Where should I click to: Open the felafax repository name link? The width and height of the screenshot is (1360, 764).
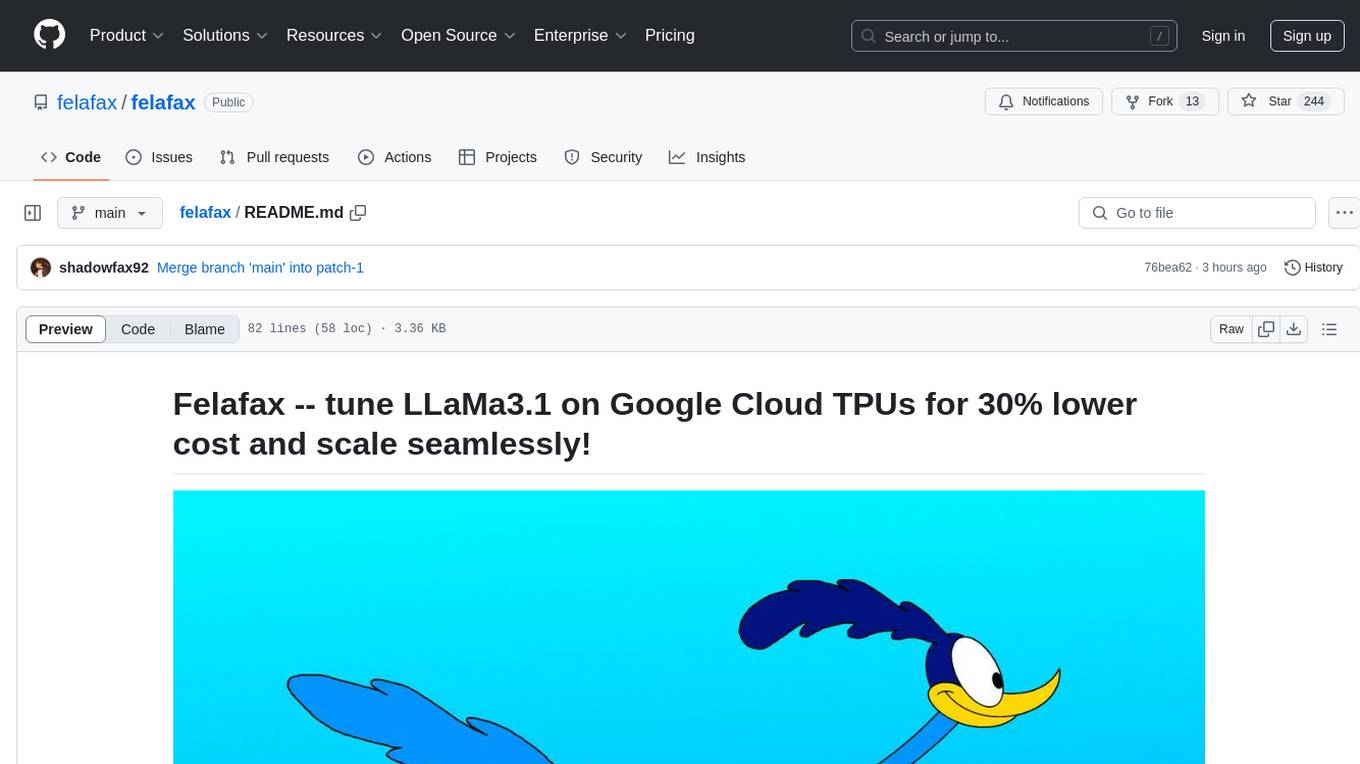click(163, 102)
